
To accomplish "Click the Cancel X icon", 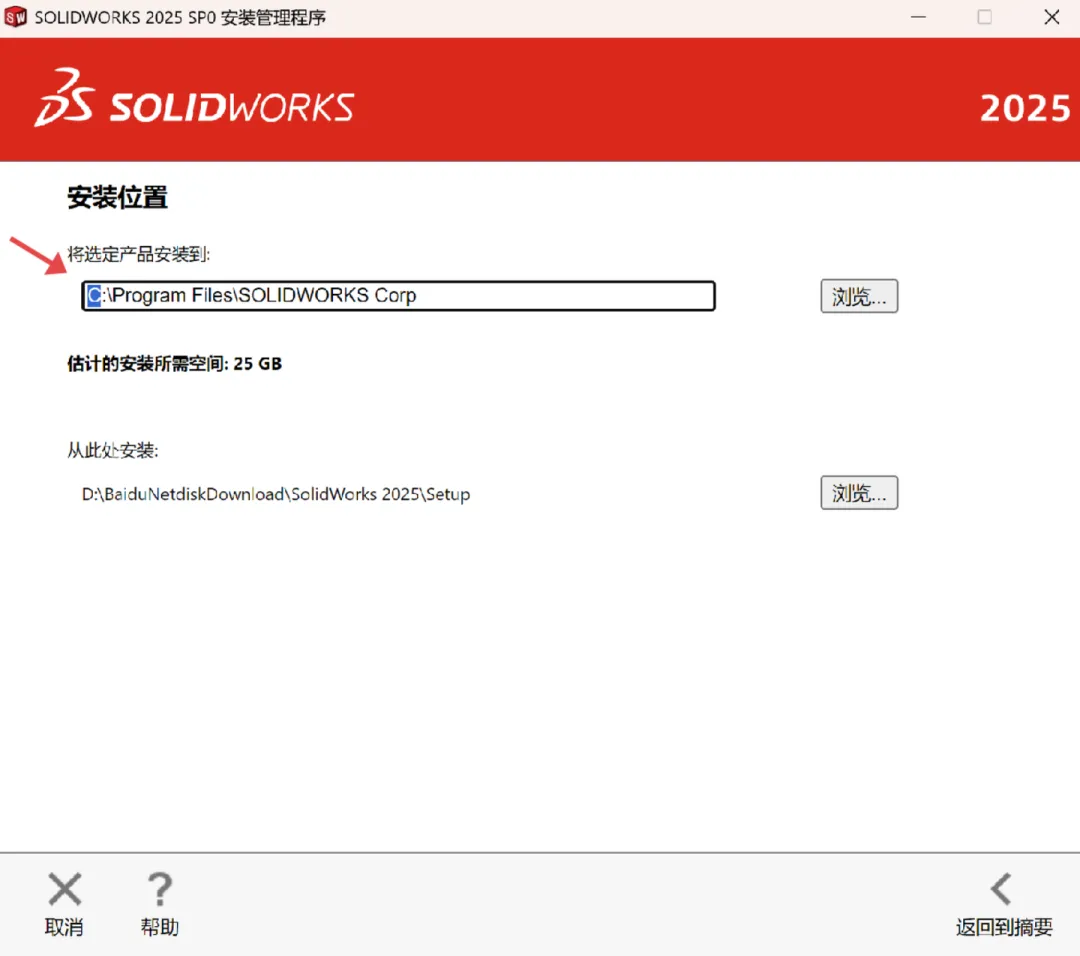I will click(65, 889).
